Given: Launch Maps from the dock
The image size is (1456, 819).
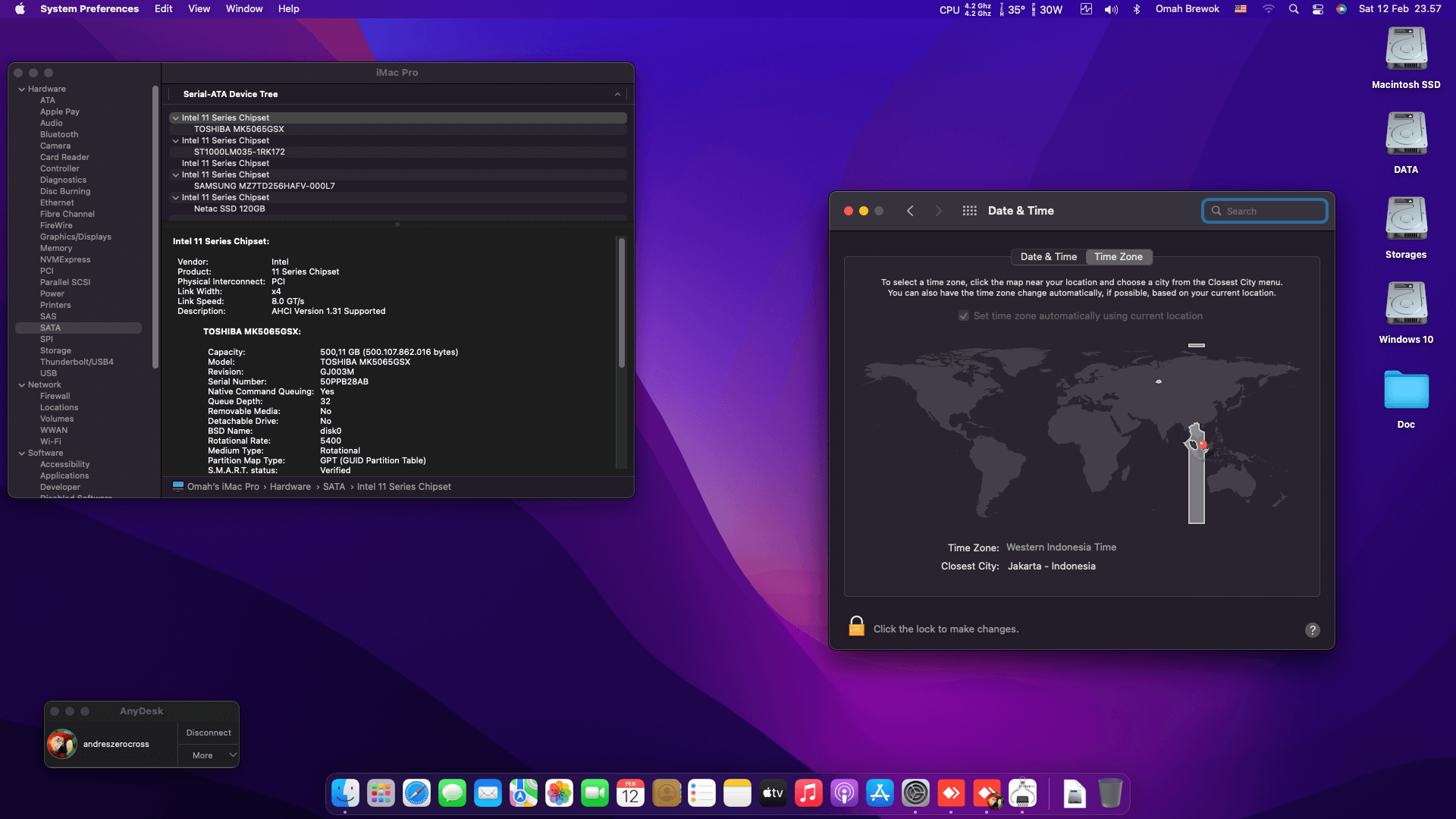Looking at the screenshot, I should (x=523, y=793).
